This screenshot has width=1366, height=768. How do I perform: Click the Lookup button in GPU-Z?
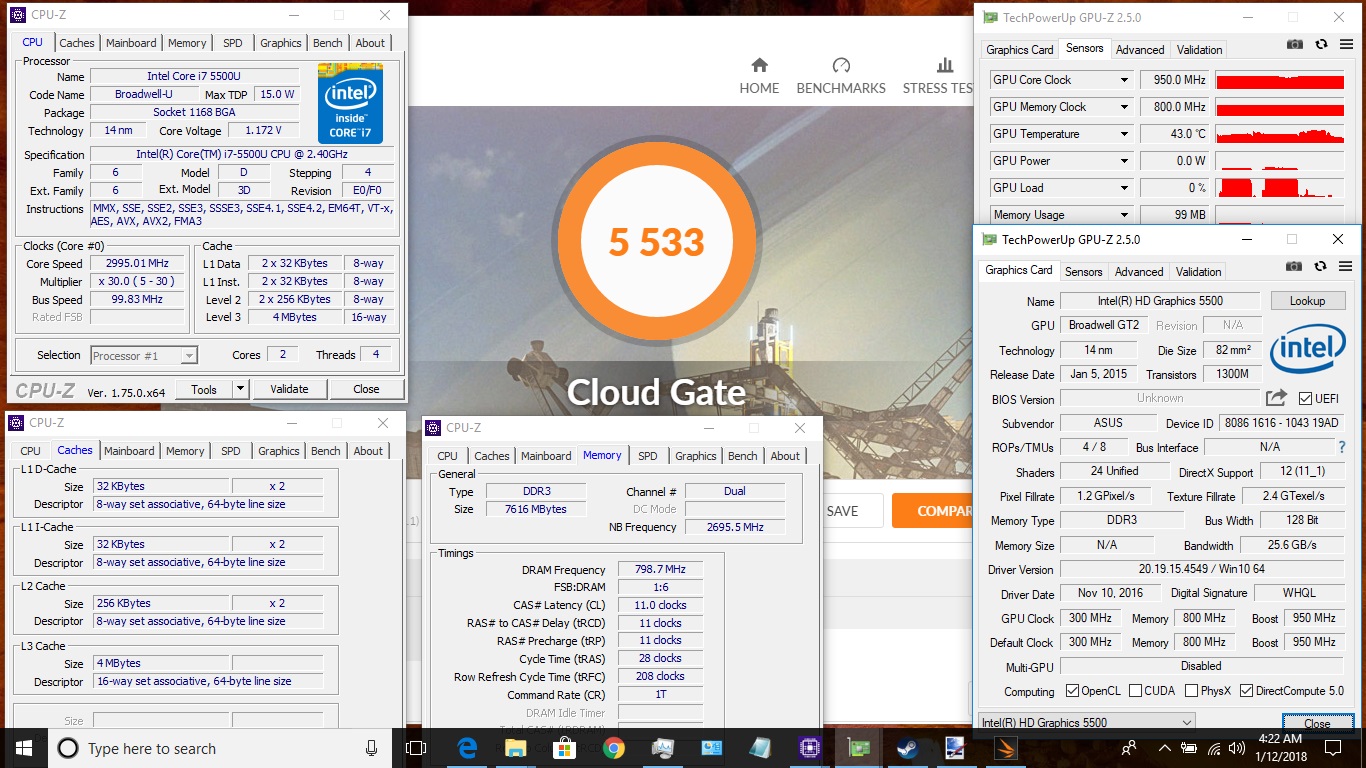1307,301
